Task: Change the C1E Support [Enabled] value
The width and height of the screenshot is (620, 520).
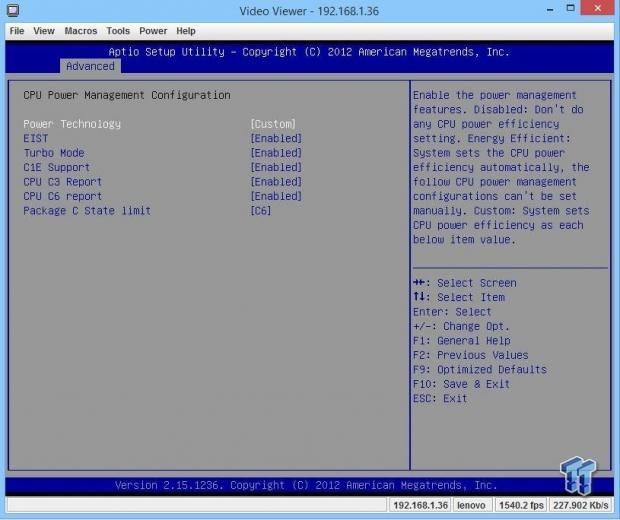Action: tap(276, 167)
